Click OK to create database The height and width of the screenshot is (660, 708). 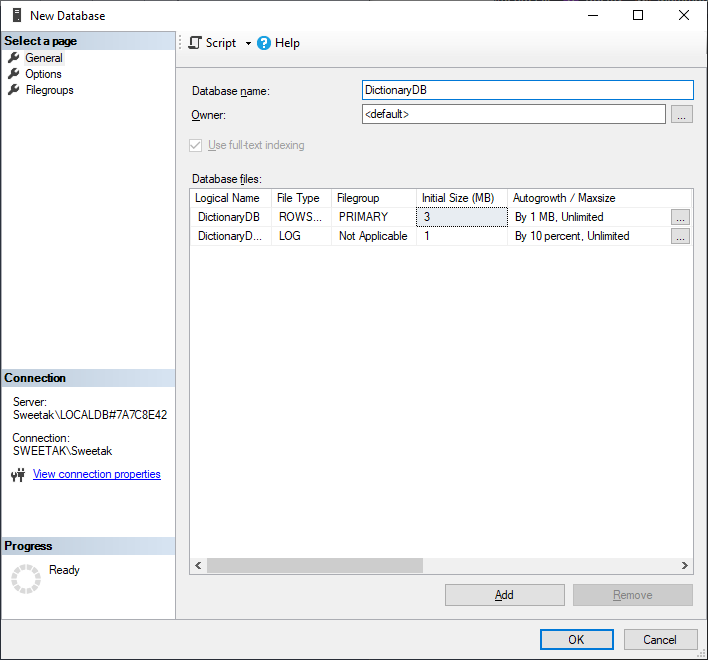click(x=577, y=640)
